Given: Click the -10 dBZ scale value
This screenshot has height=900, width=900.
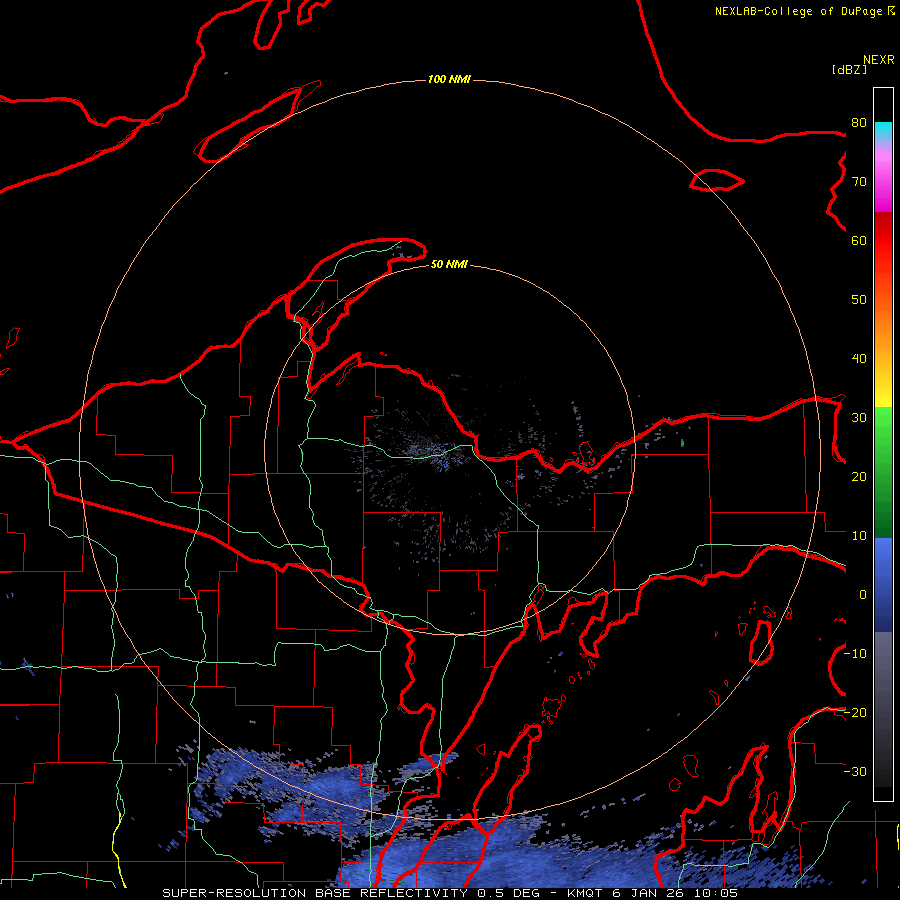Looking at the screenshot, I should pos(856,653).
